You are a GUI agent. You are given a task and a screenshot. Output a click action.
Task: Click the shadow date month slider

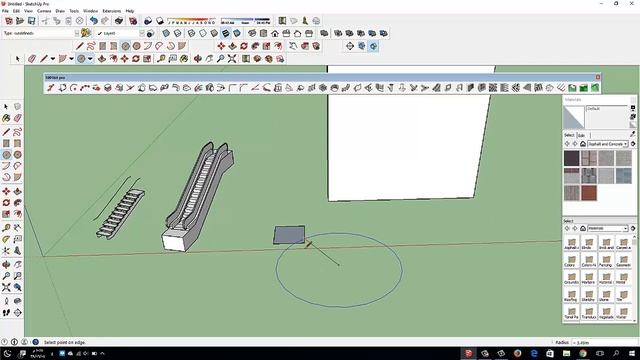pos(192,20)
